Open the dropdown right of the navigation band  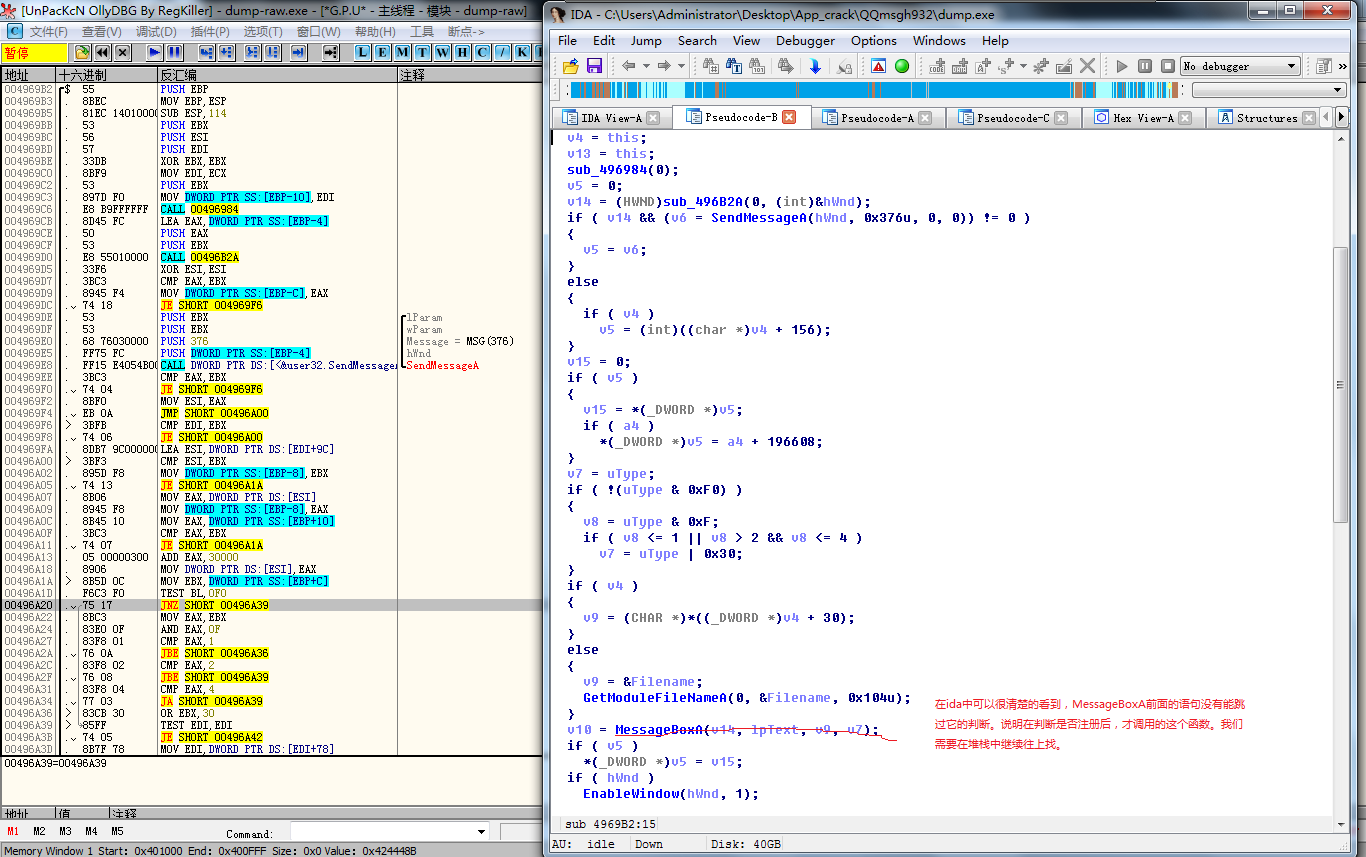tap(1338, 90)
